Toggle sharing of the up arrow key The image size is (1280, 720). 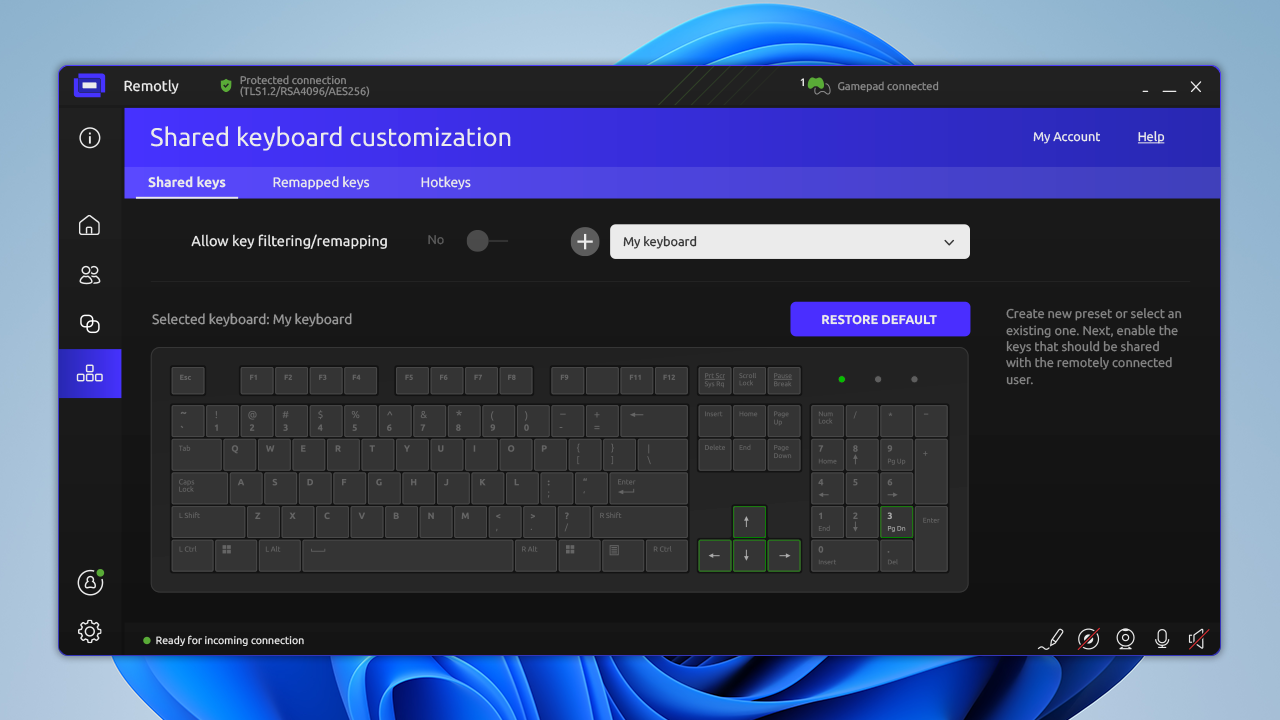pos(749,522)
